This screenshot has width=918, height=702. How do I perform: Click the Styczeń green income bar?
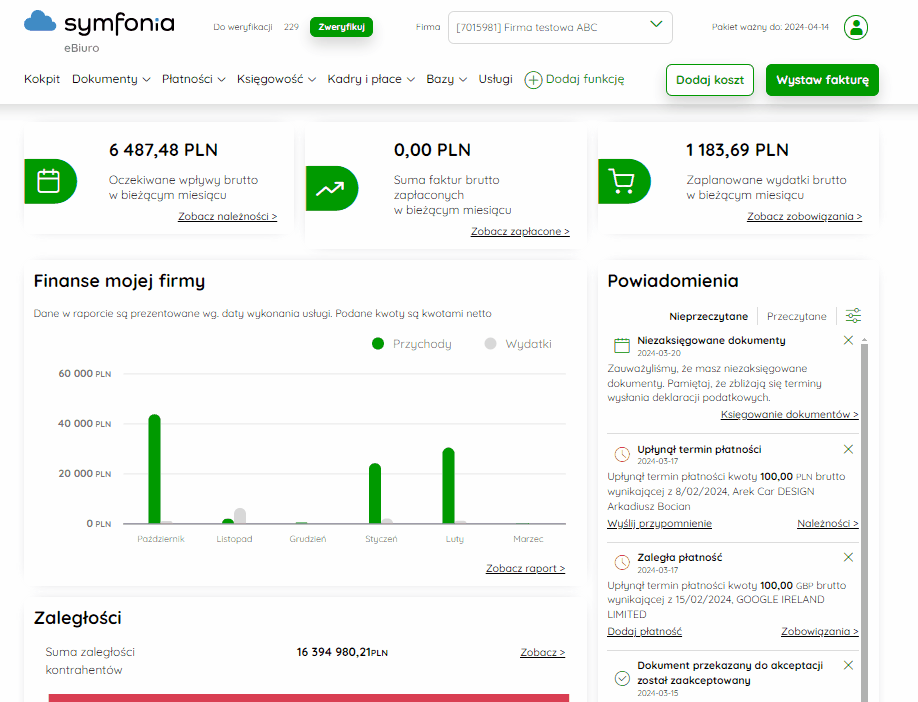(x=375, y=494)
